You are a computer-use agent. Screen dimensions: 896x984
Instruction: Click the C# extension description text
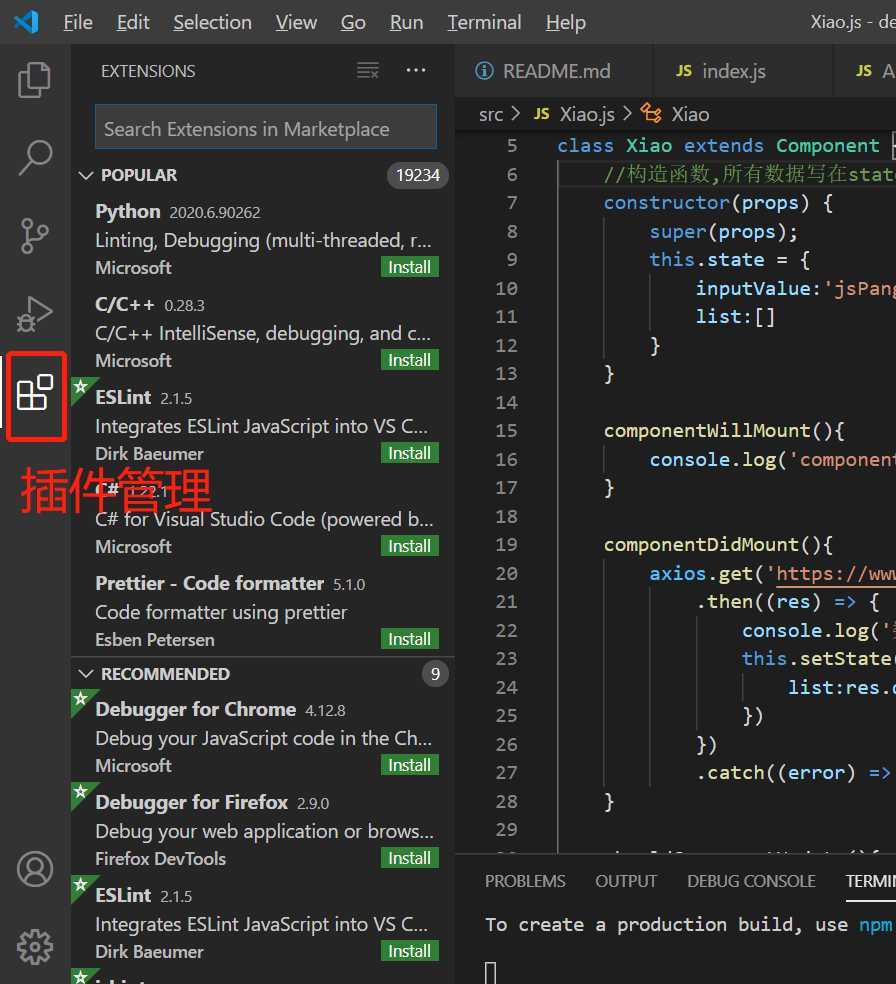pyautogui.click(x=264, y=520)
